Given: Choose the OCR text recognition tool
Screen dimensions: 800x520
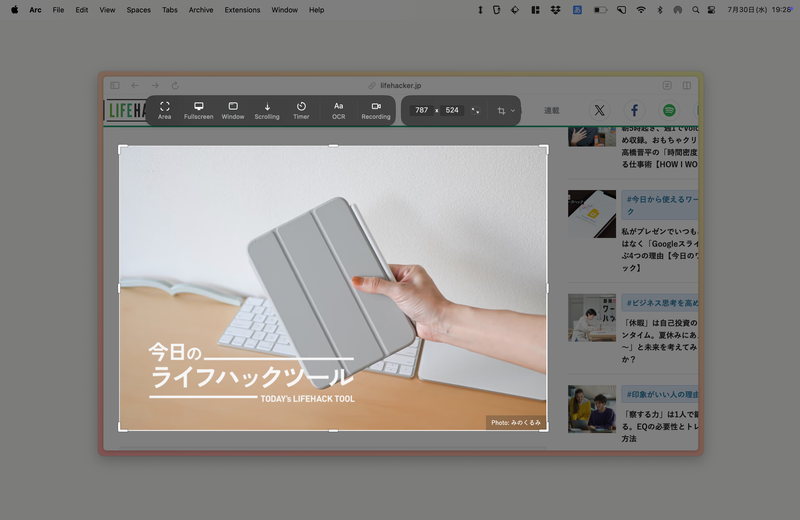Looking at the screenshot, I should [x=339, y=110].
